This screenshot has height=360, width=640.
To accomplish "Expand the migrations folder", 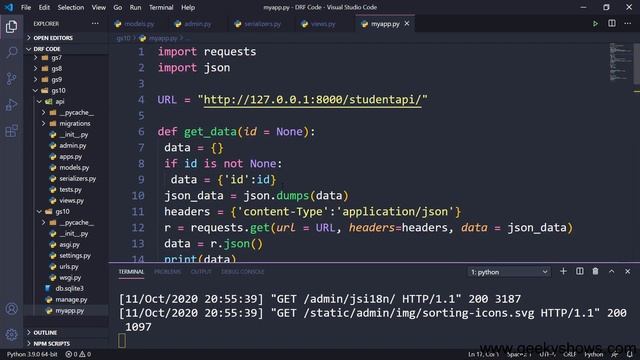I will click(75, 124).
